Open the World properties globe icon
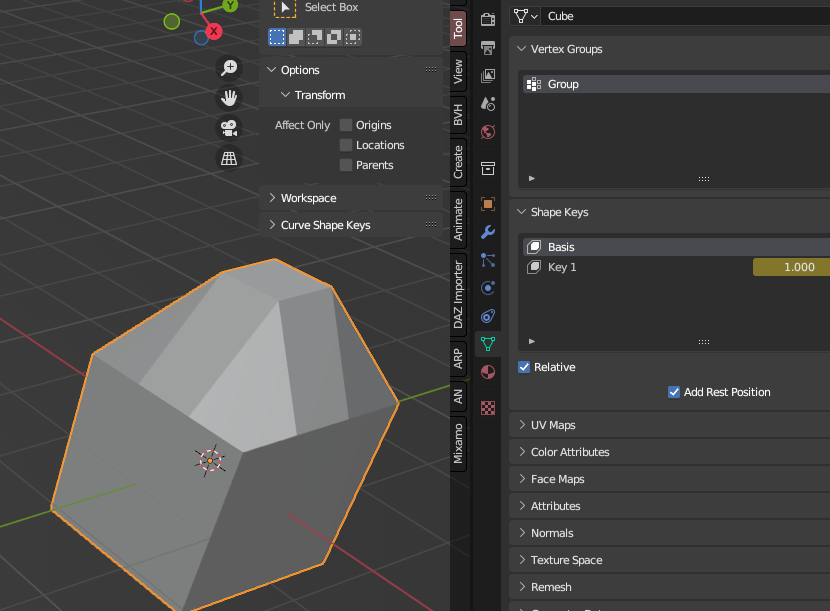 click(487, 131)
